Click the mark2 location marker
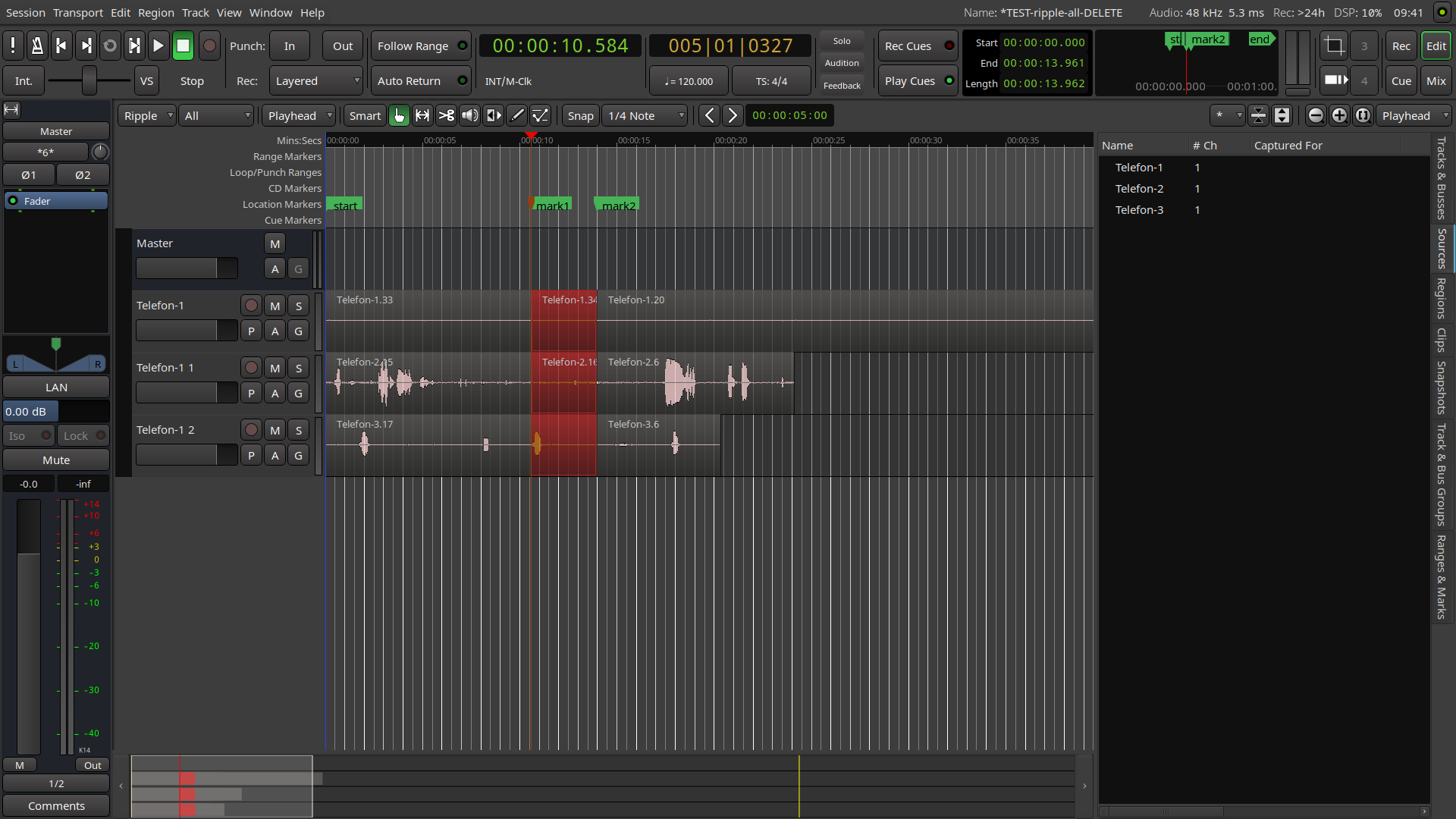The height and width of the screenshot is (819, 1456). click(618, 205)
